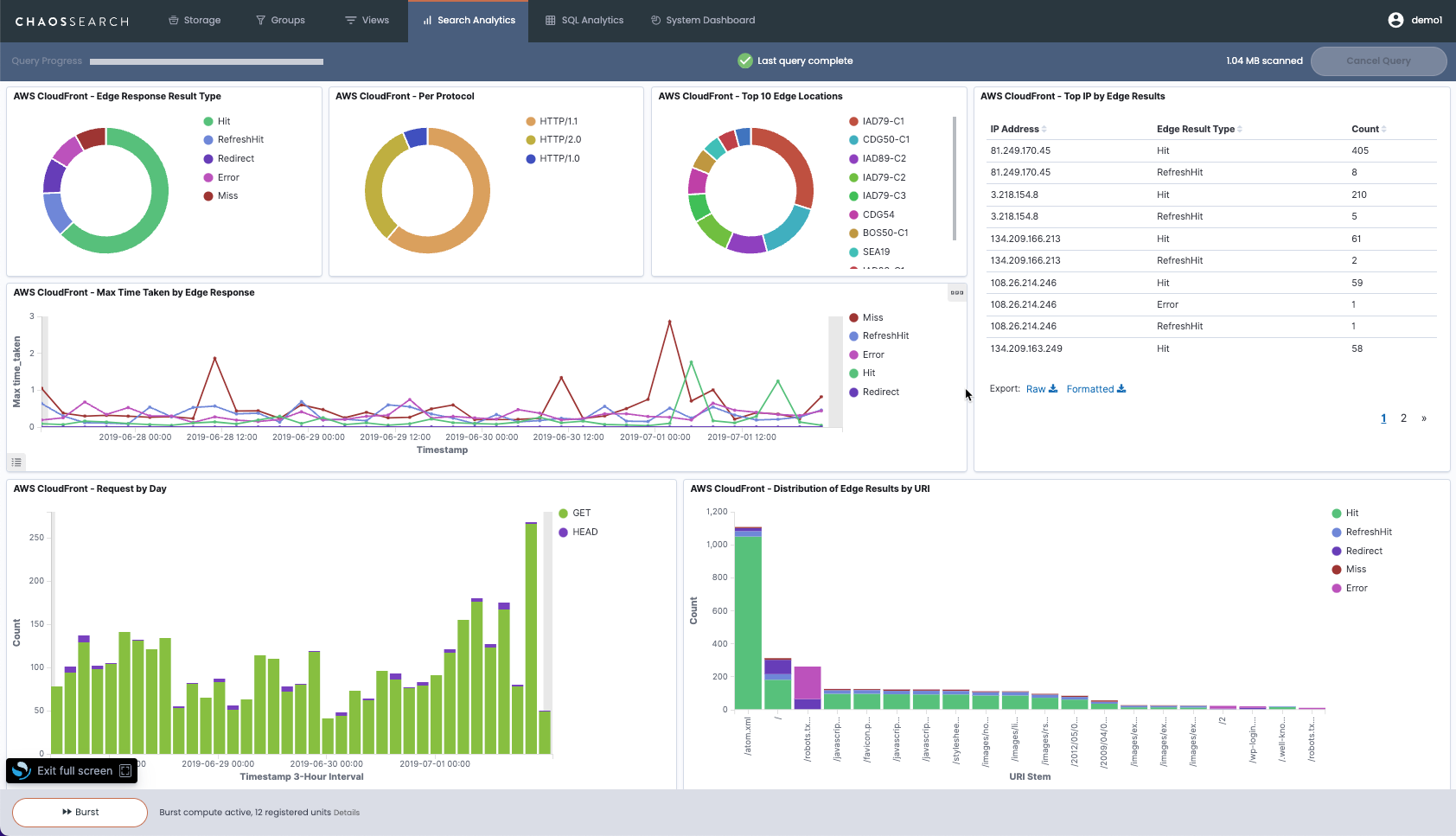
Task: Toggle Hit in Edge Response Result legend
Action: click(x=217, y=121)
